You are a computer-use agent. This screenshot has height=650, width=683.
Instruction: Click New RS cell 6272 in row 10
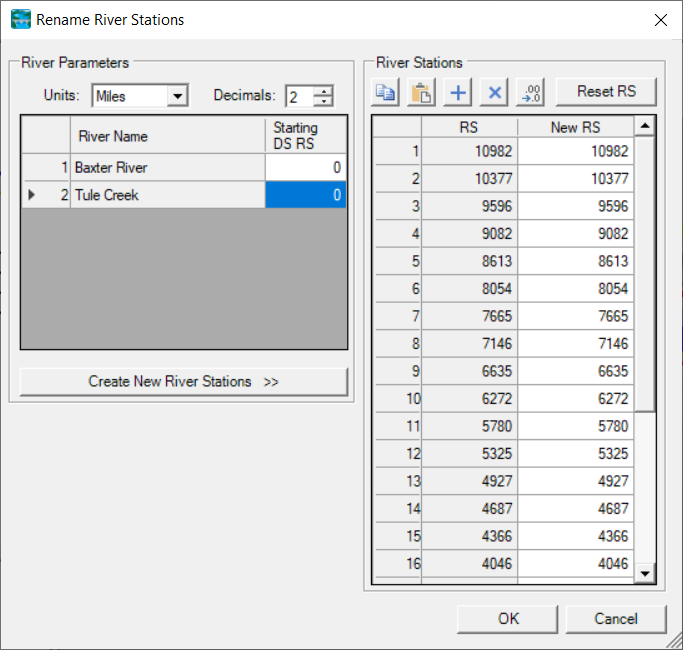[575, 398]
